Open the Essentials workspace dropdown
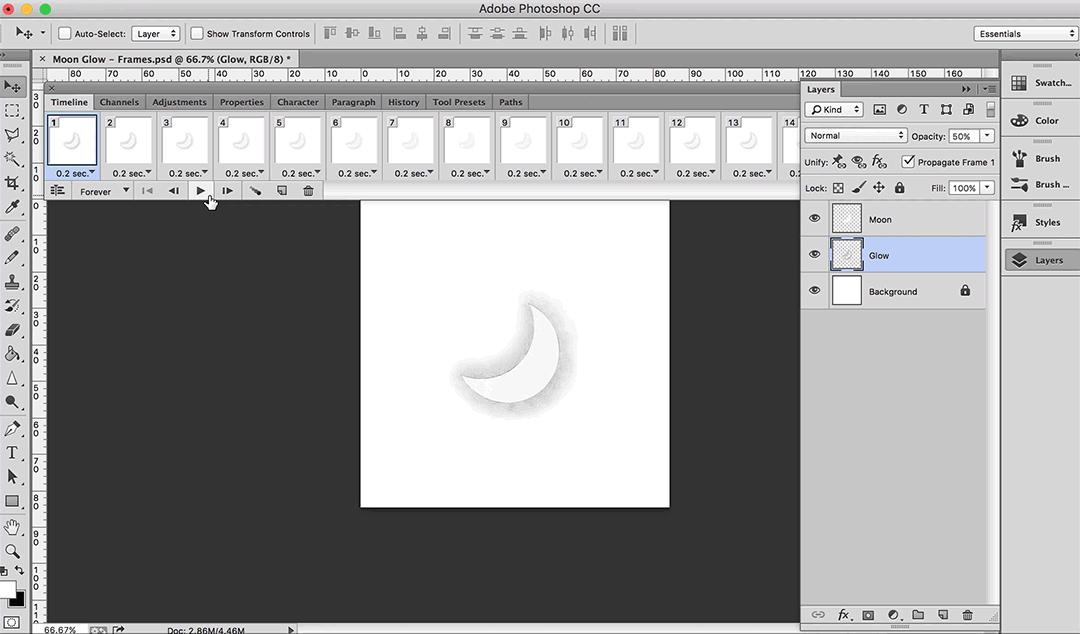Screen dimensions: 1080x634 tap(1025, 34)
